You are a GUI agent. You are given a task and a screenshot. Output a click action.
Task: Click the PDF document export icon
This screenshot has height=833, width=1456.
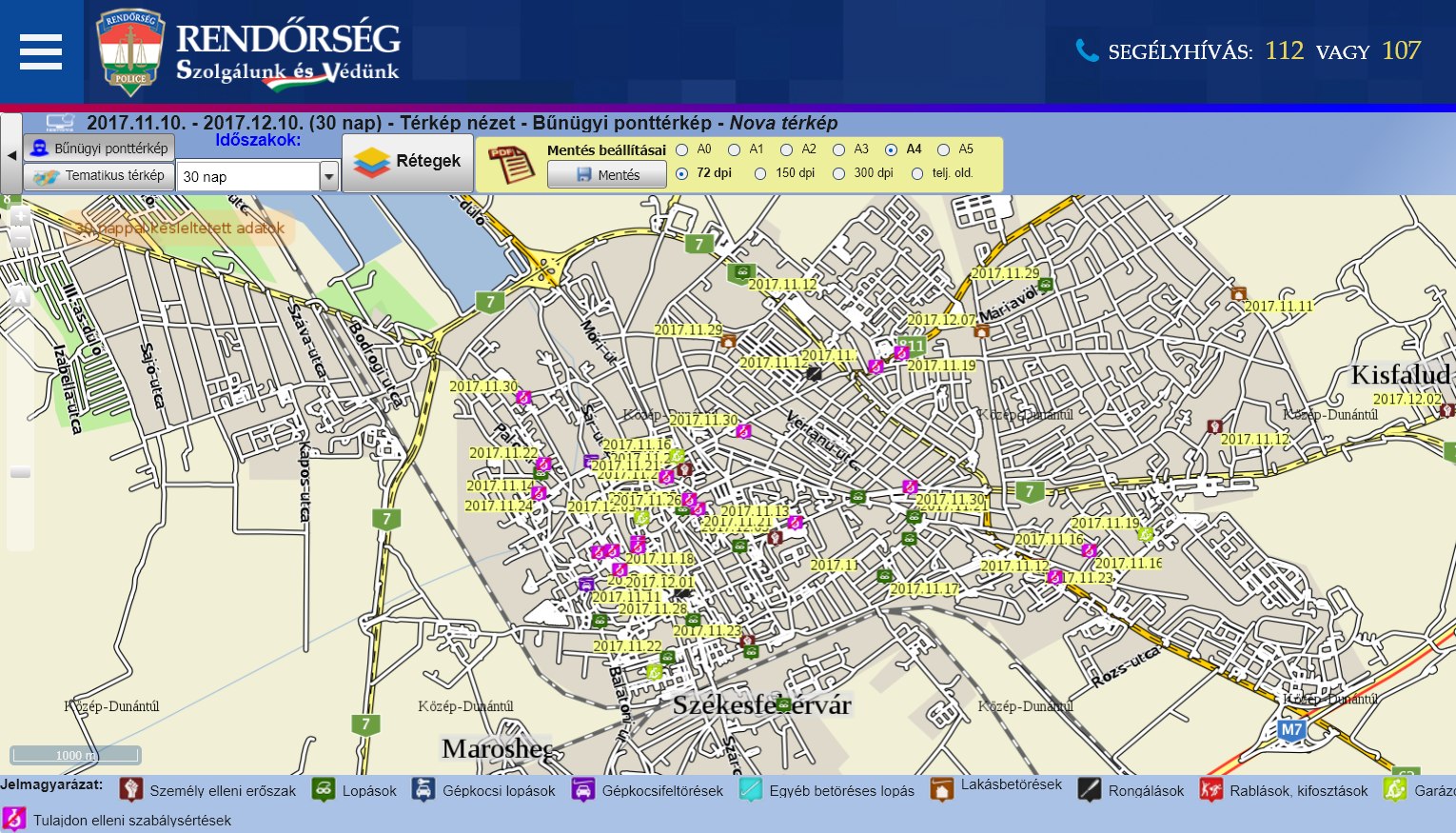tap(511, 164)
